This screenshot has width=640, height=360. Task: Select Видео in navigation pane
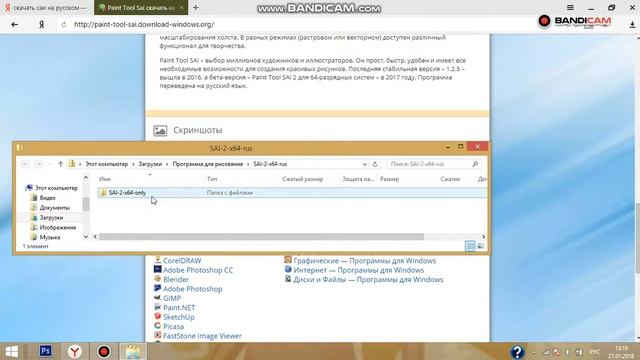tap(44, 198)
